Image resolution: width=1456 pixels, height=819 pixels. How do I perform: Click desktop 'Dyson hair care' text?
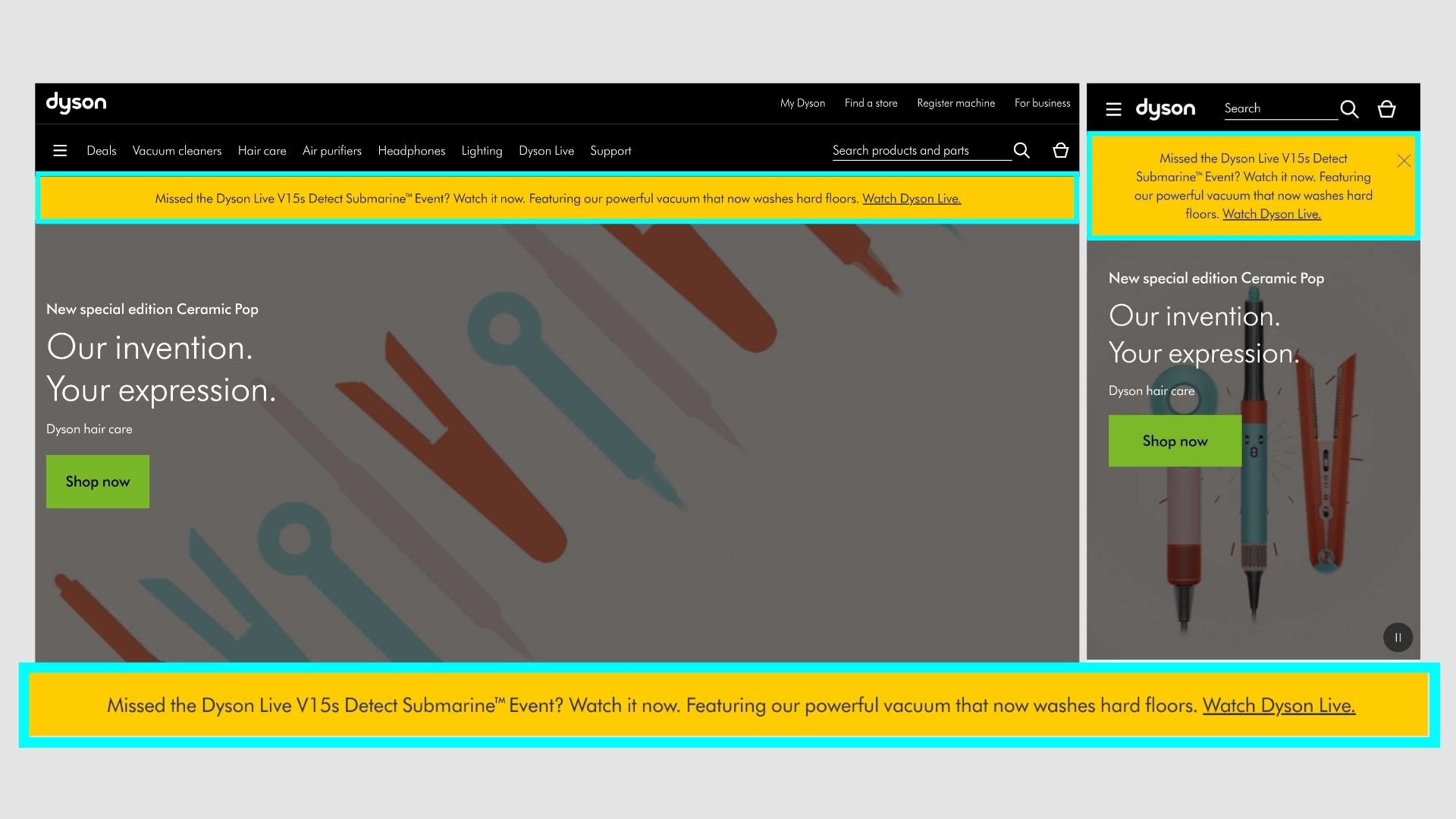(89, 429)
